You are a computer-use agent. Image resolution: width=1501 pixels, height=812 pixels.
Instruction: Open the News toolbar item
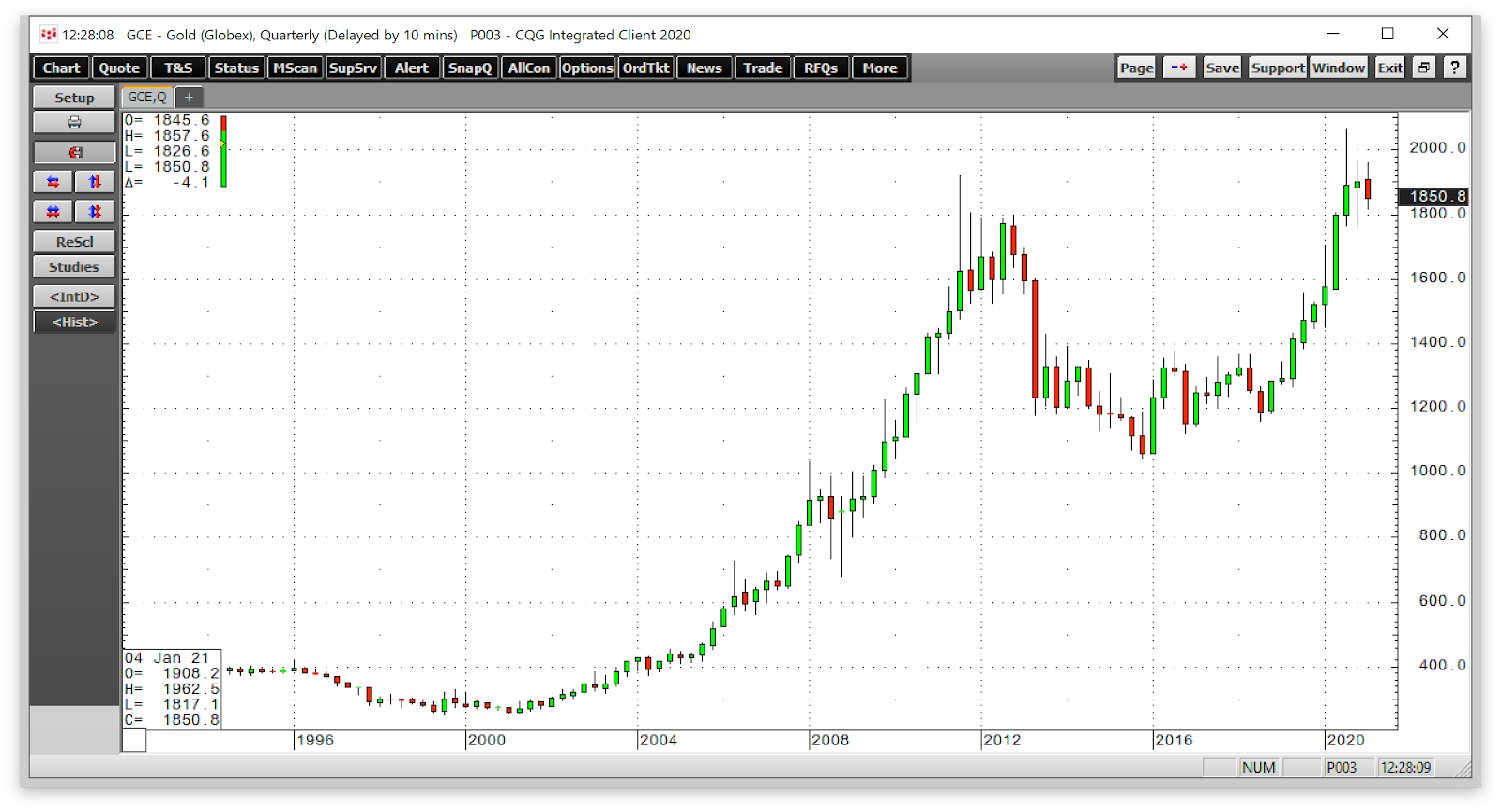click(x=705, y=68)
